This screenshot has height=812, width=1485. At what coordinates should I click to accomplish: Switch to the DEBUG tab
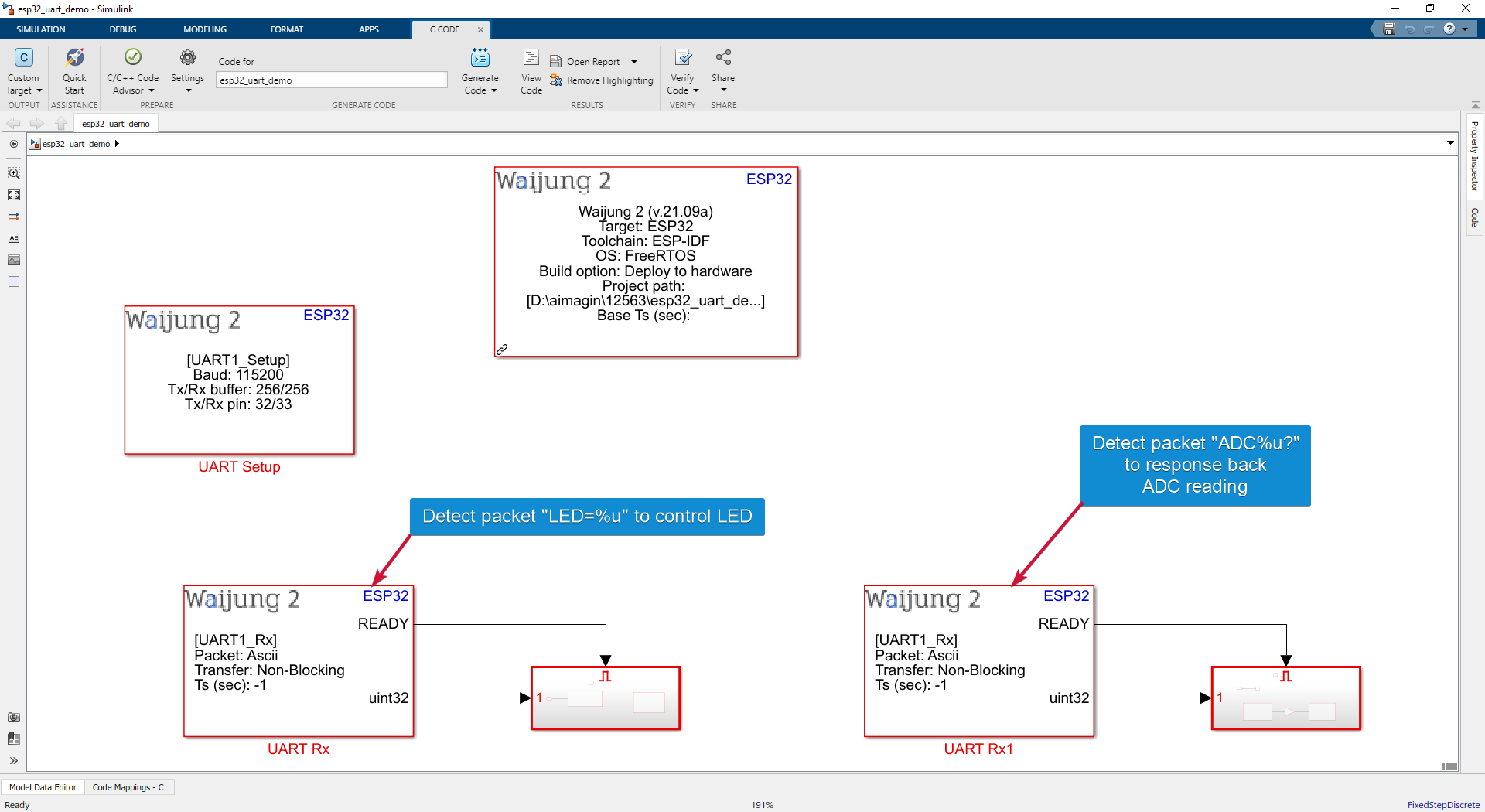click(123, 29)
